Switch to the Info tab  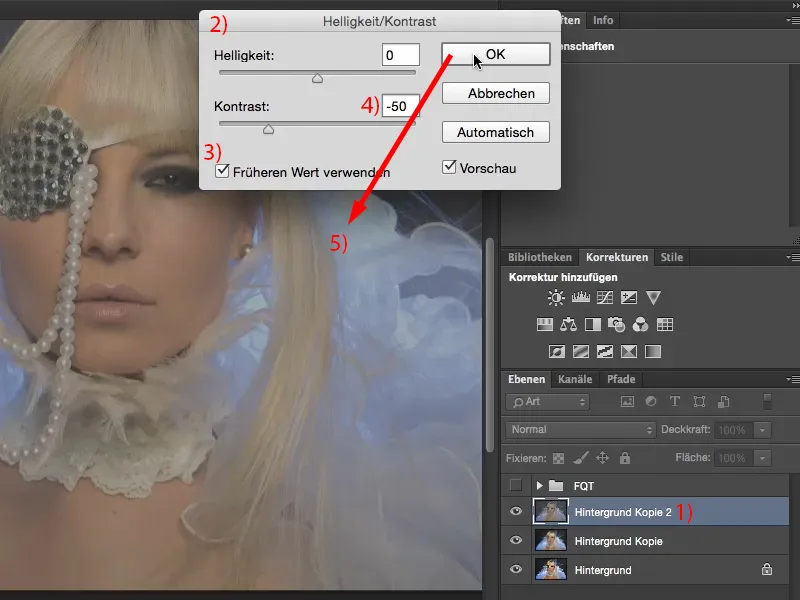pos(603,20)
